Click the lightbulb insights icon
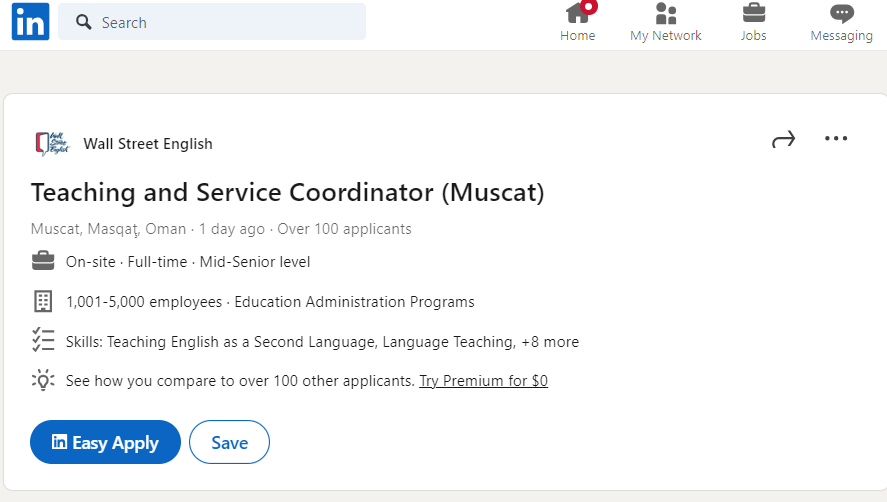 pos(43,380)
